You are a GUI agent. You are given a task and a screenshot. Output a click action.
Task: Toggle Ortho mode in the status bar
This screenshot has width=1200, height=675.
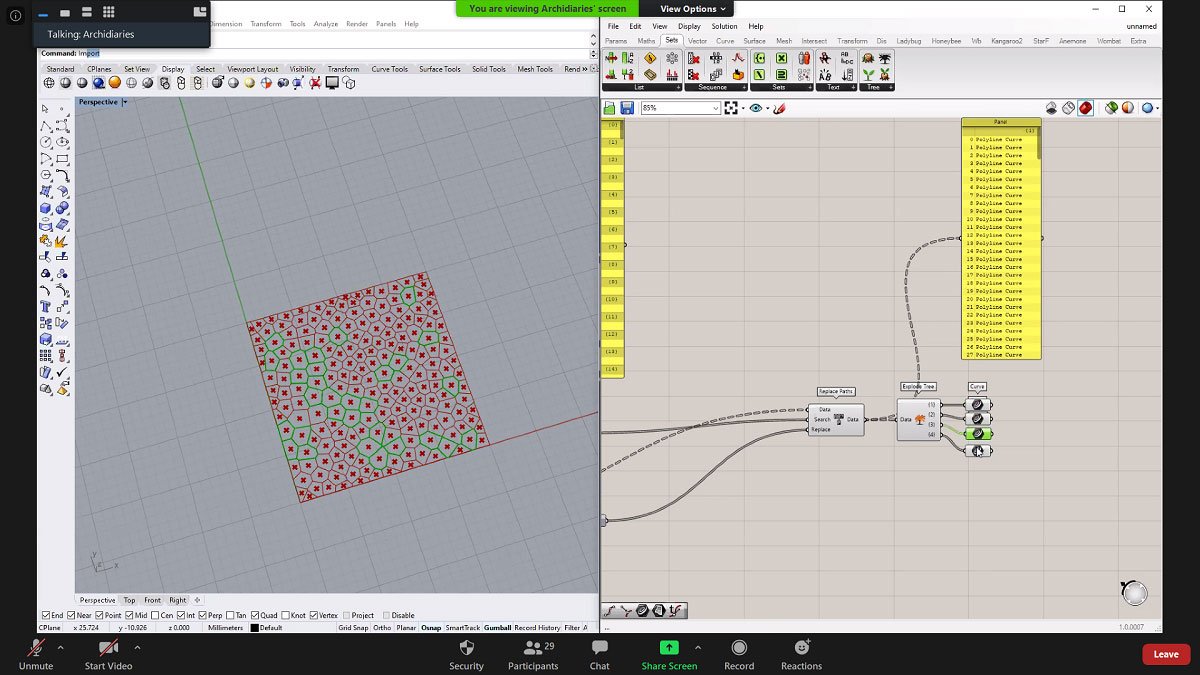(382, 627)
